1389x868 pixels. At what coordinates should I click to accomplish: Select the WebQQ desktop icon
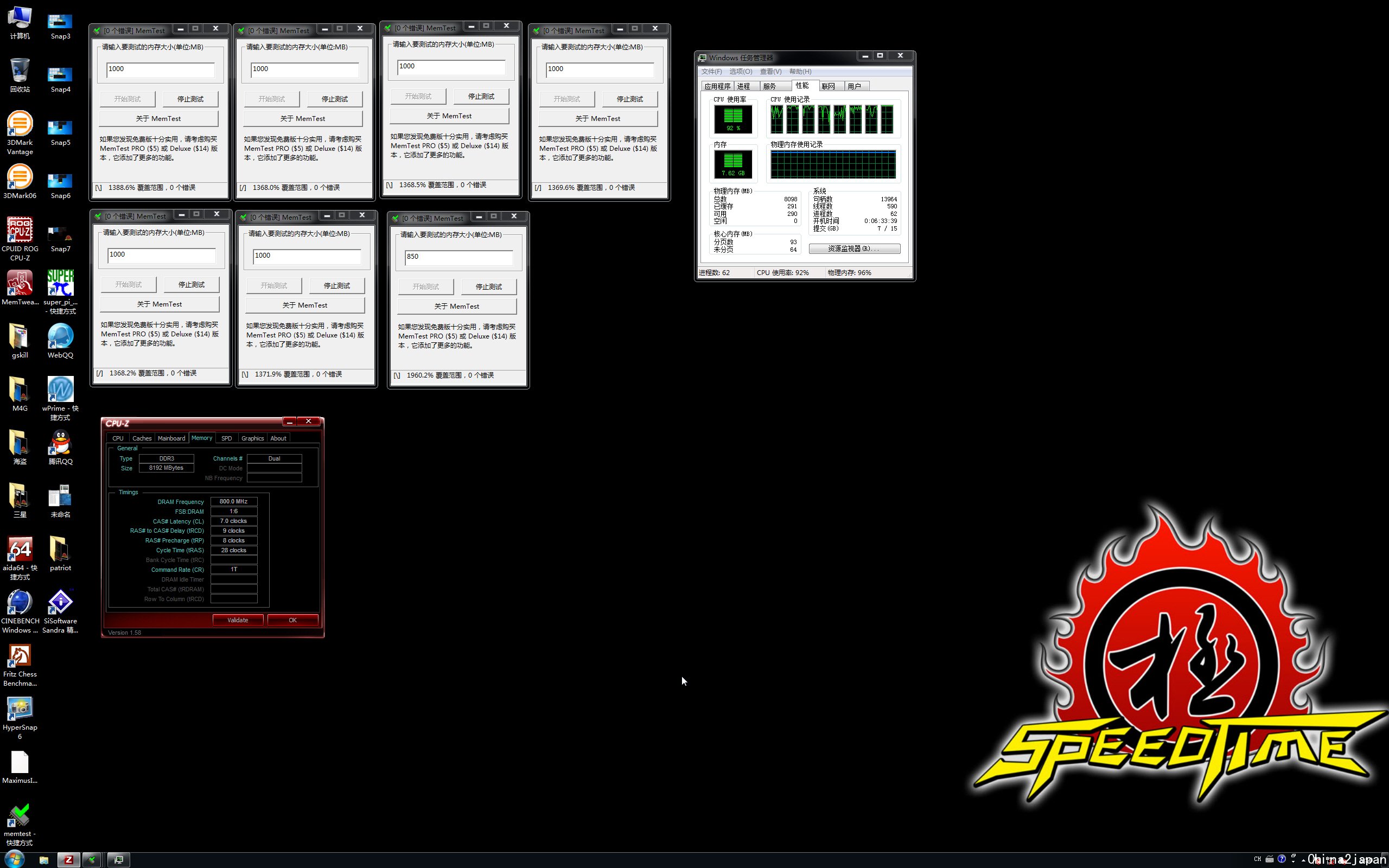pos(60,341)
